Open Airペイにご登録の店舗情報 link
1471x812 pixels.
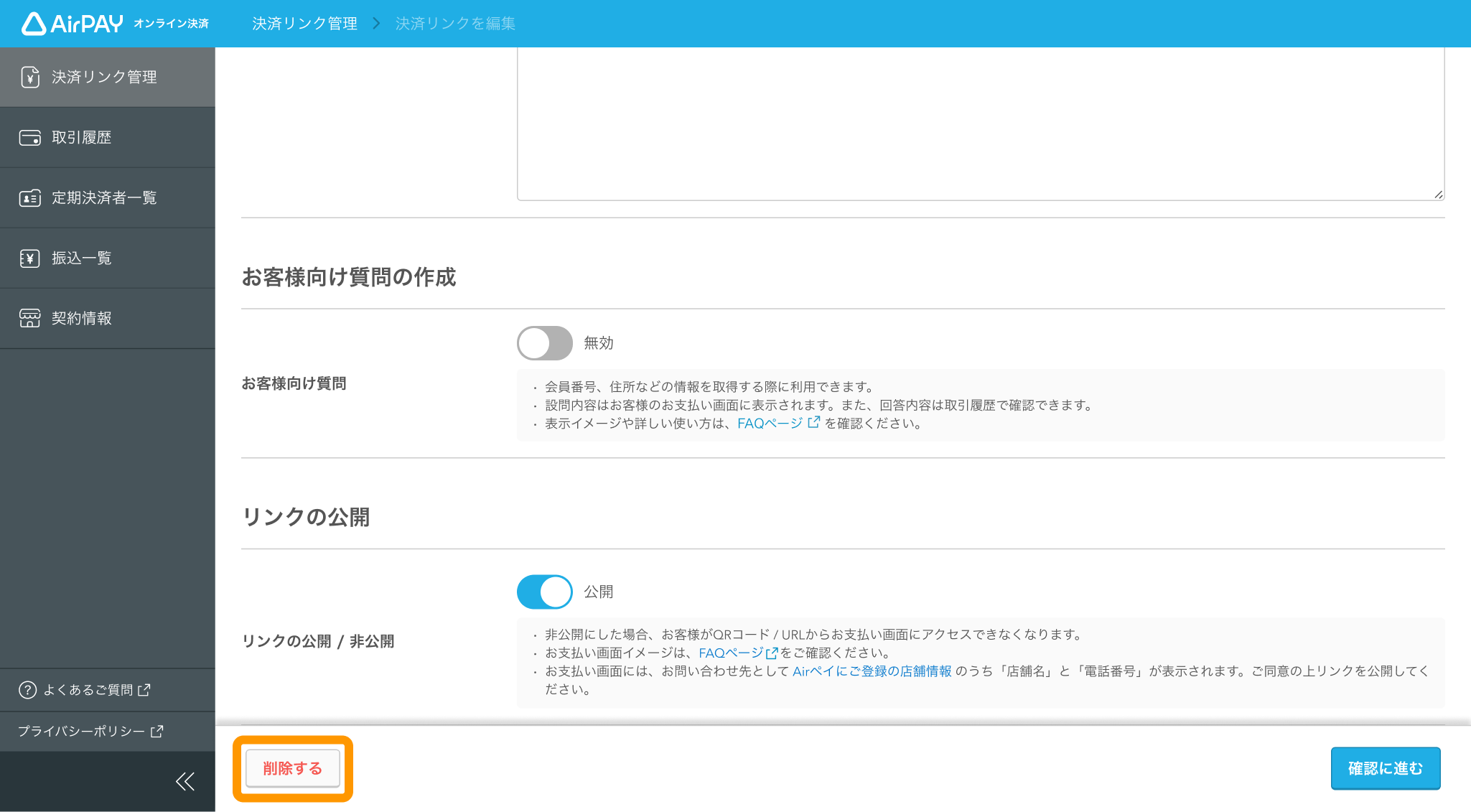tap(872, 671)
